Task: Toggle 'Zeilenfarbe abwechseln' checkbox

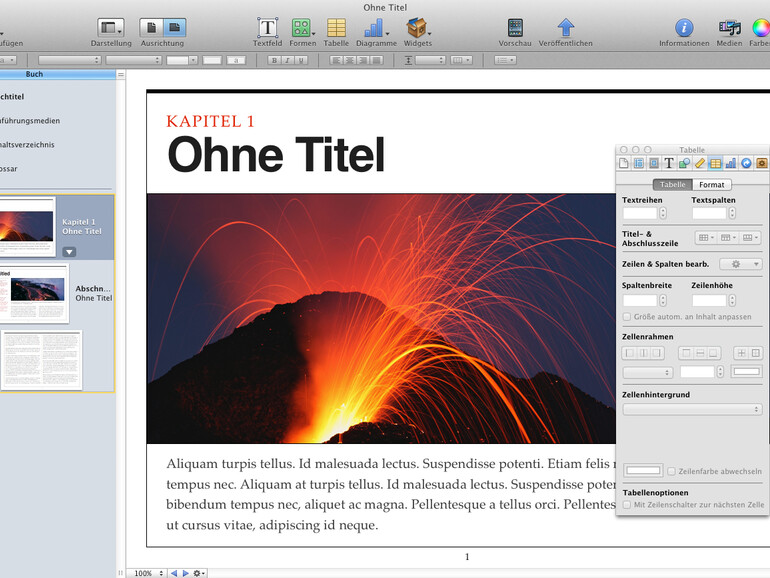Action: pyautogui.click(x=672, y=471)
